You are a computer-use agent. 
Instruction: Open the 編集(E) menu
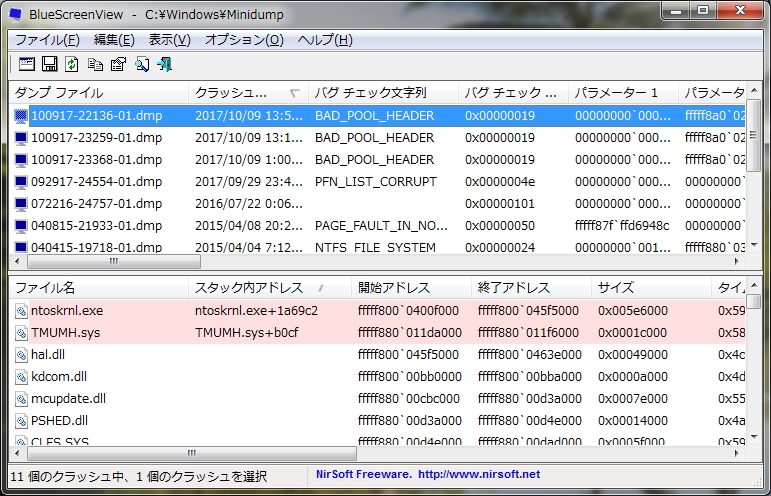click(114, 40)
